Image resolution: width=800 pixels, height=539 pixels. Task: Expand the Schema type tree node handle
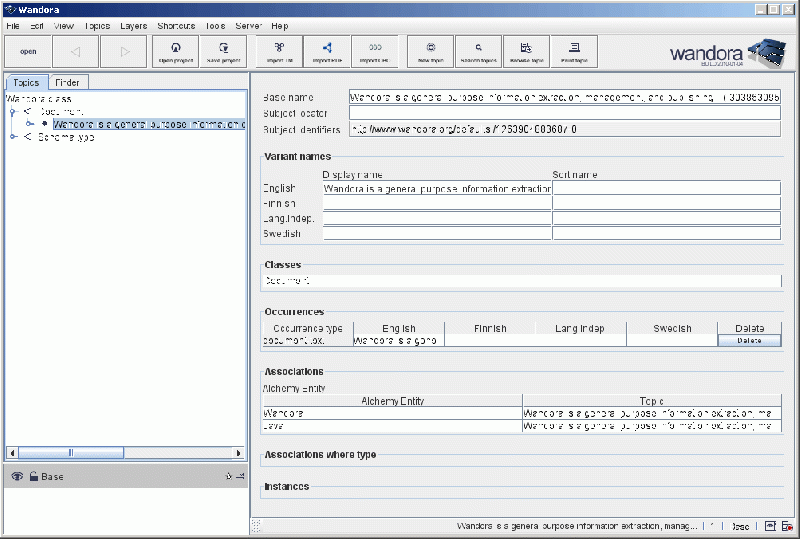pos(14,137)
